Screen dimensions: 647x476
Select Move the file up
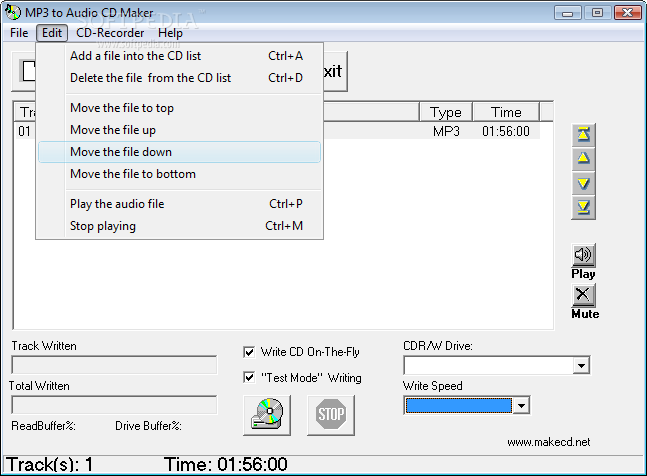(x=179, y=130)
